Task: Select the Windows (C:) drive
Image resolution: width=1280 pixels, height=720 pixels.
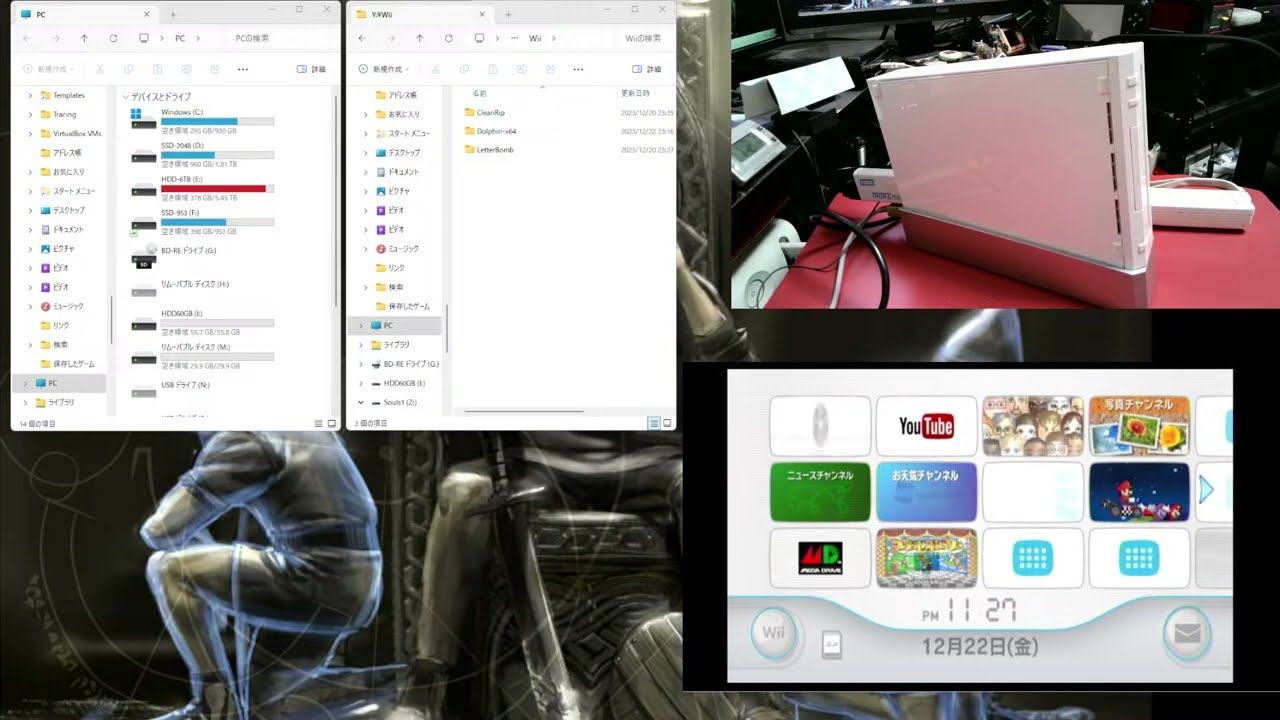Action: (203, 121)
